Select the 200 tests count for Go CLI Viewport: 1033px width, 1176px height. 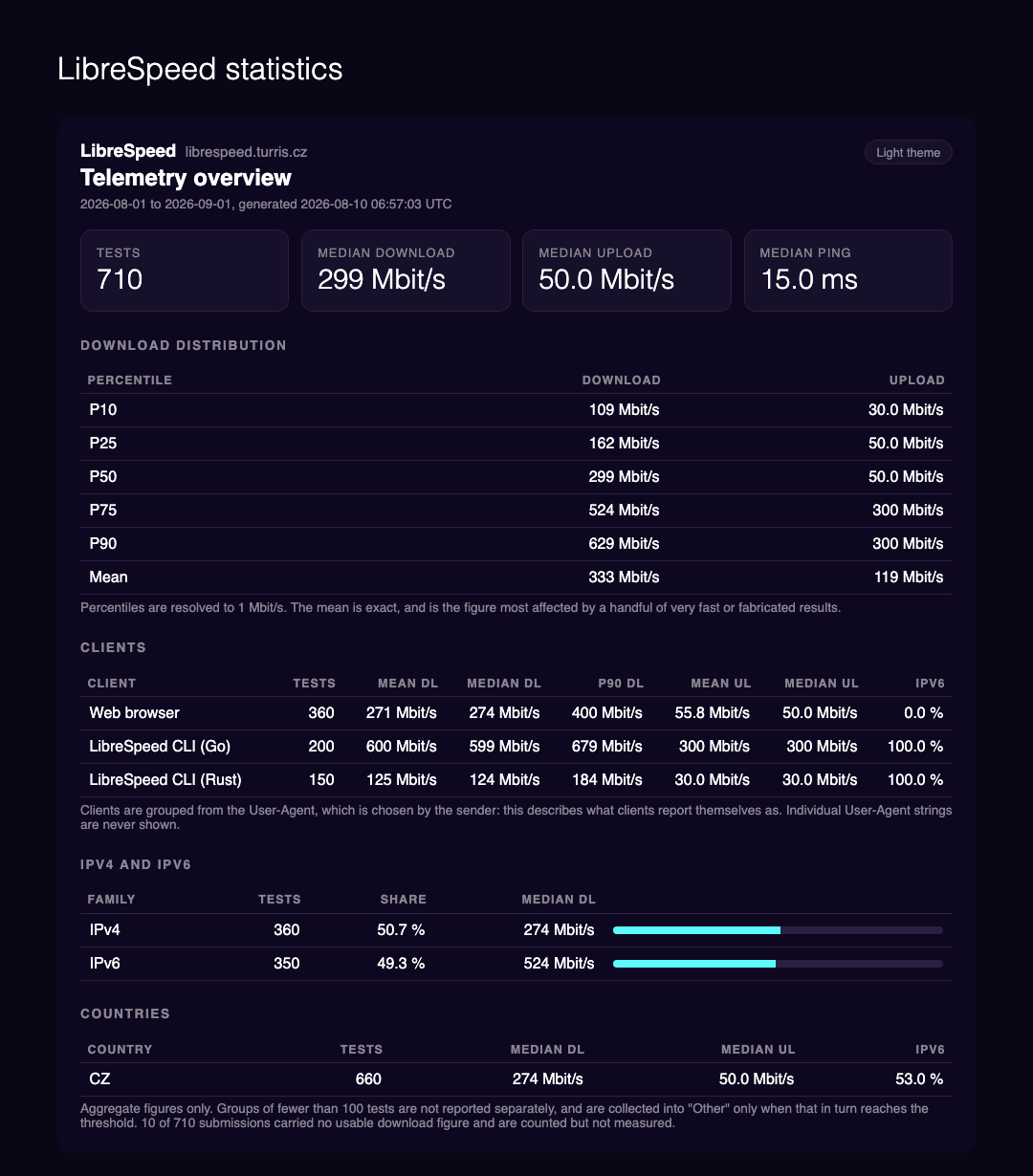[321, 747]
